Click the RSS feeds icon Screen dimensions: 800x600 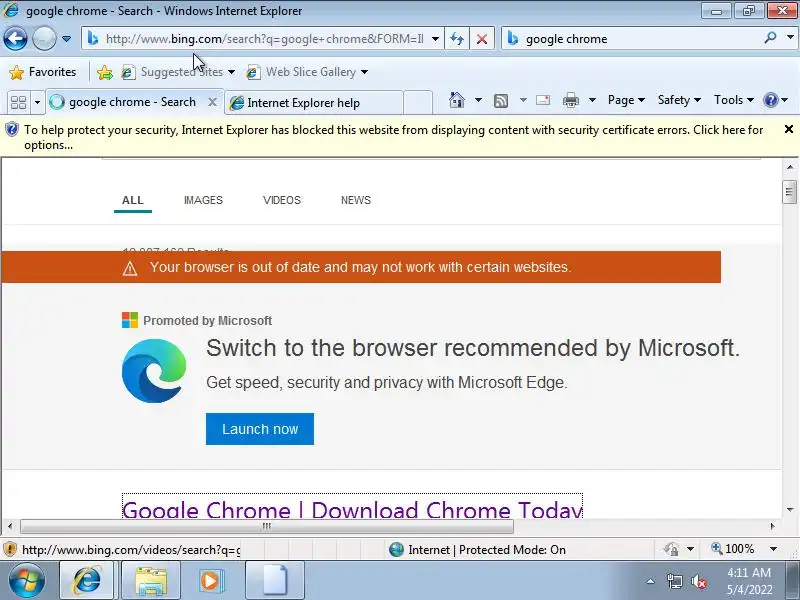(501, 101)
